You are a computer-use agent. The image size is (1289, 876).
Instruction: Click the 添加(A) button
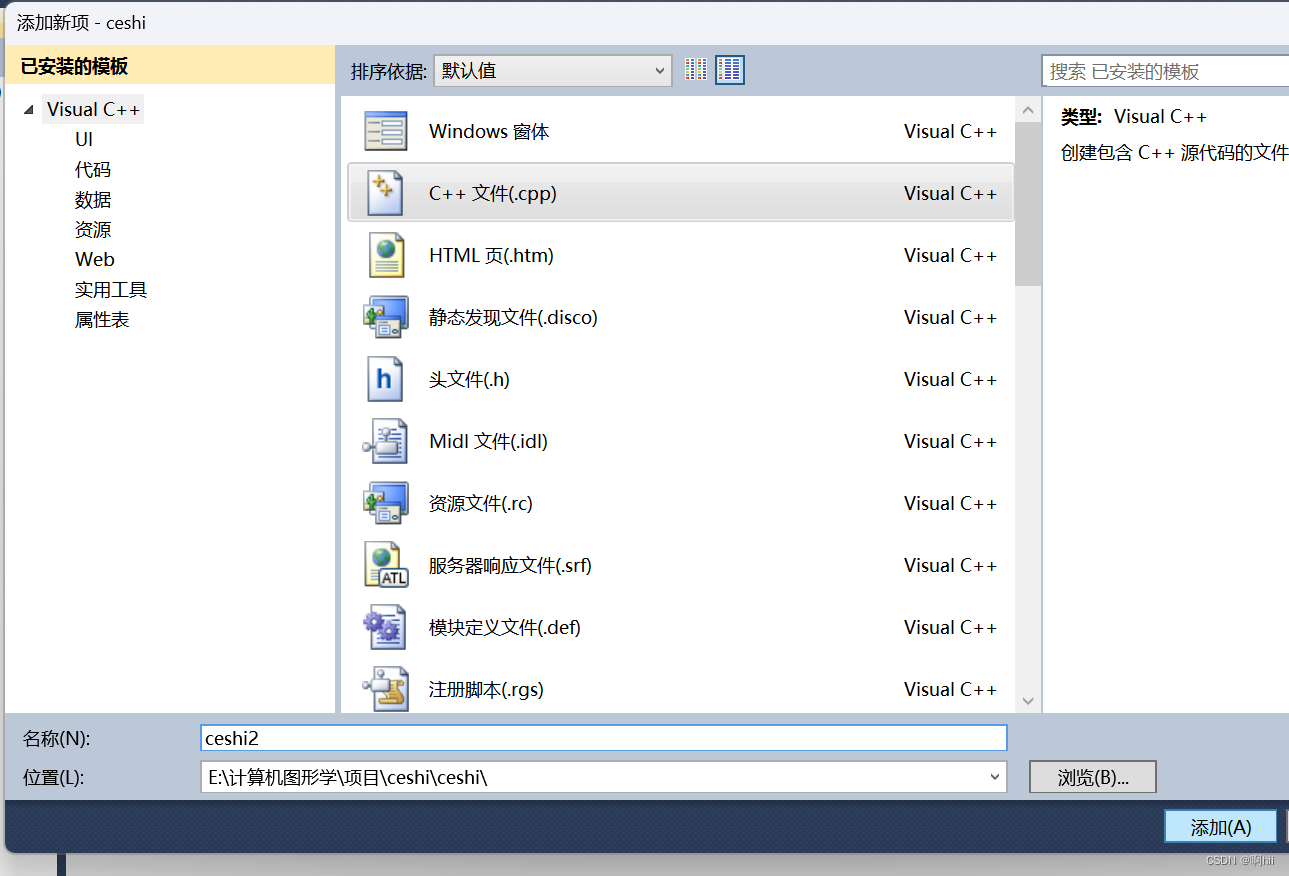[x=1220, y=826]
